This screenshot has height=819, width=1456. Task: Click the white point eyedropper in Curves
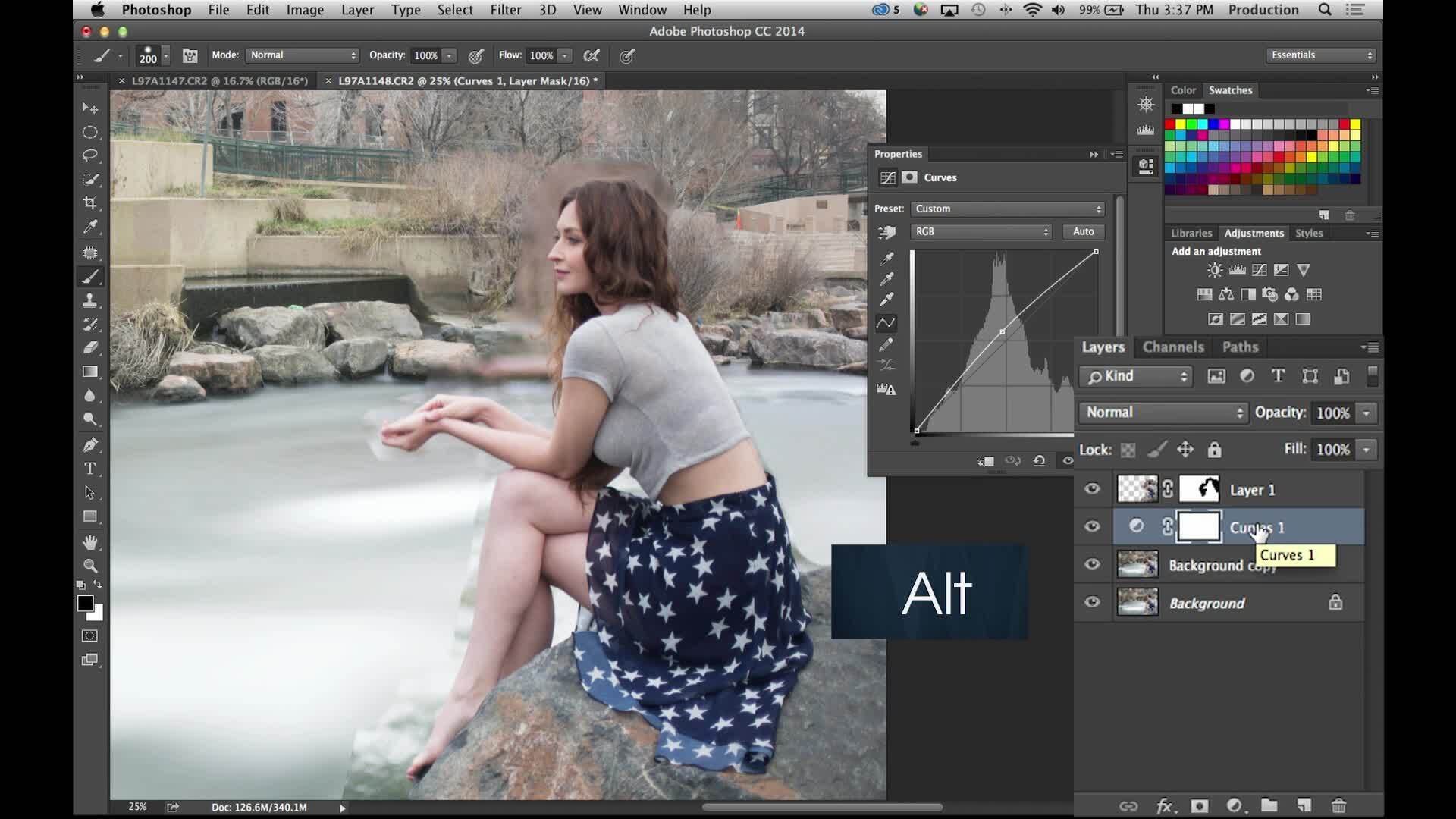[886, 300]
